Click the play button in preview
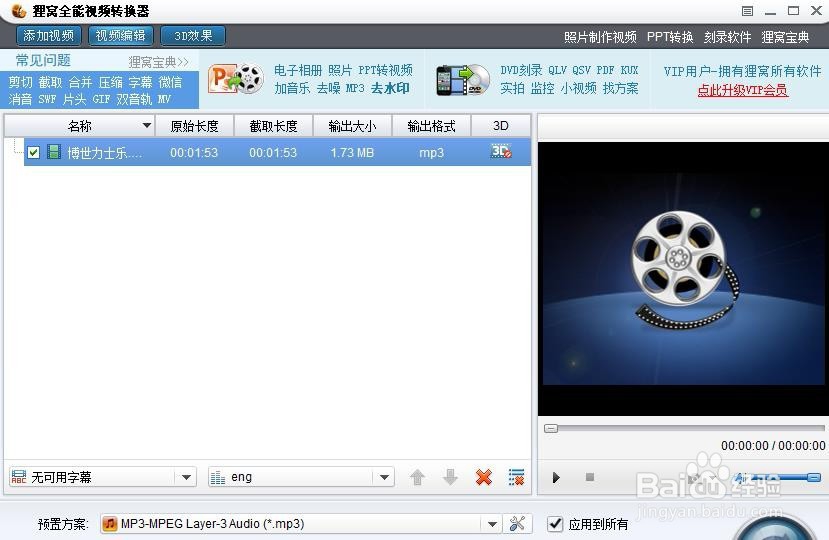 coord(556,478)
